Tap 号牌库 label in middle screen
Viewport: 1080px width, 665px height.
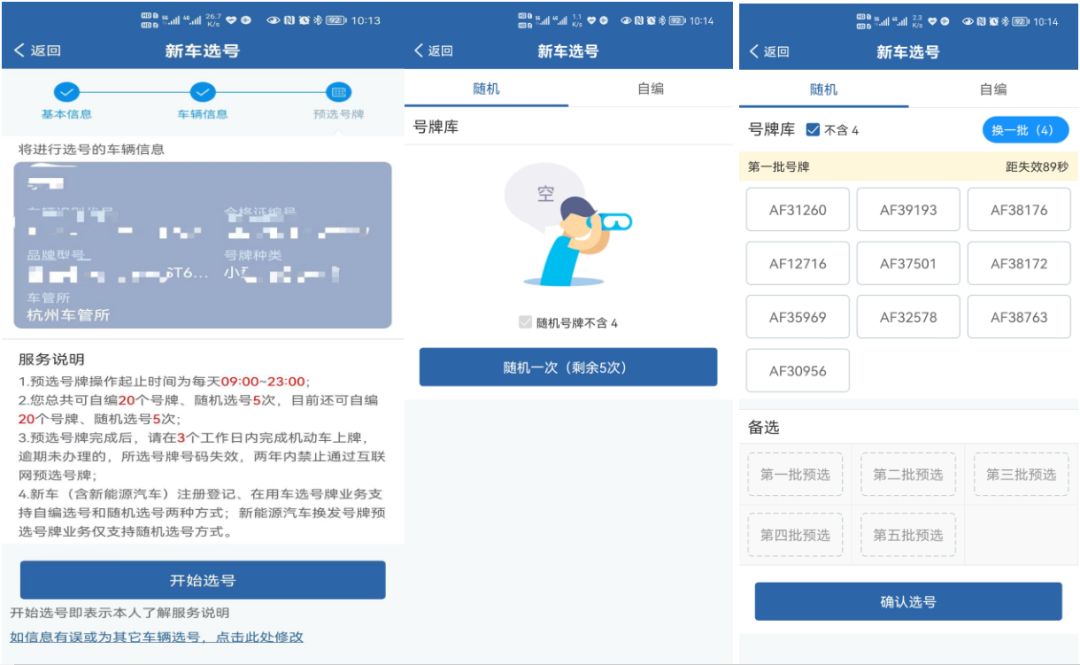coord(435,127)
